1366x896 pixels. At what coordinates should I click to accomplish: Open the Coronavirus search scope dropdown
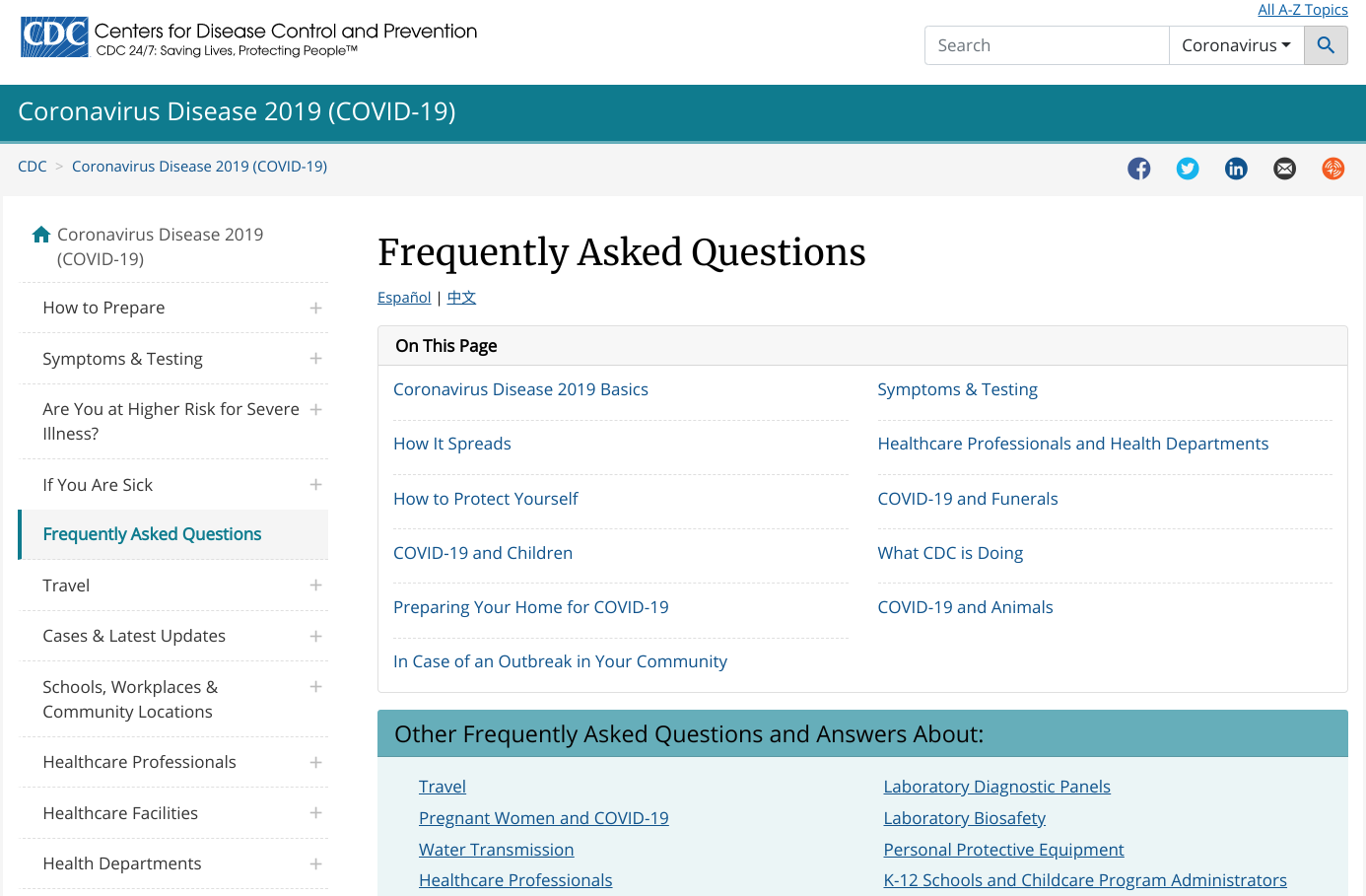coord(1236,45)
